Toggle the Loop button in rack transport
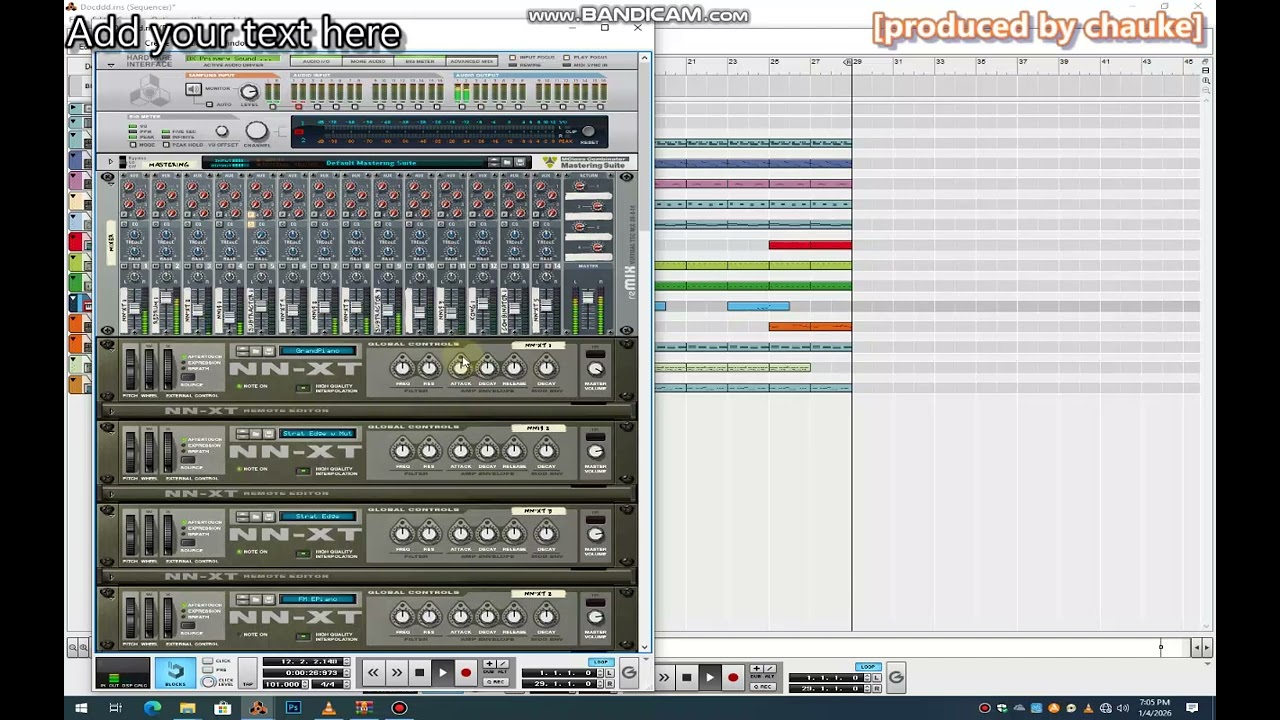1280x720 pixels. [x=601, y=662]
